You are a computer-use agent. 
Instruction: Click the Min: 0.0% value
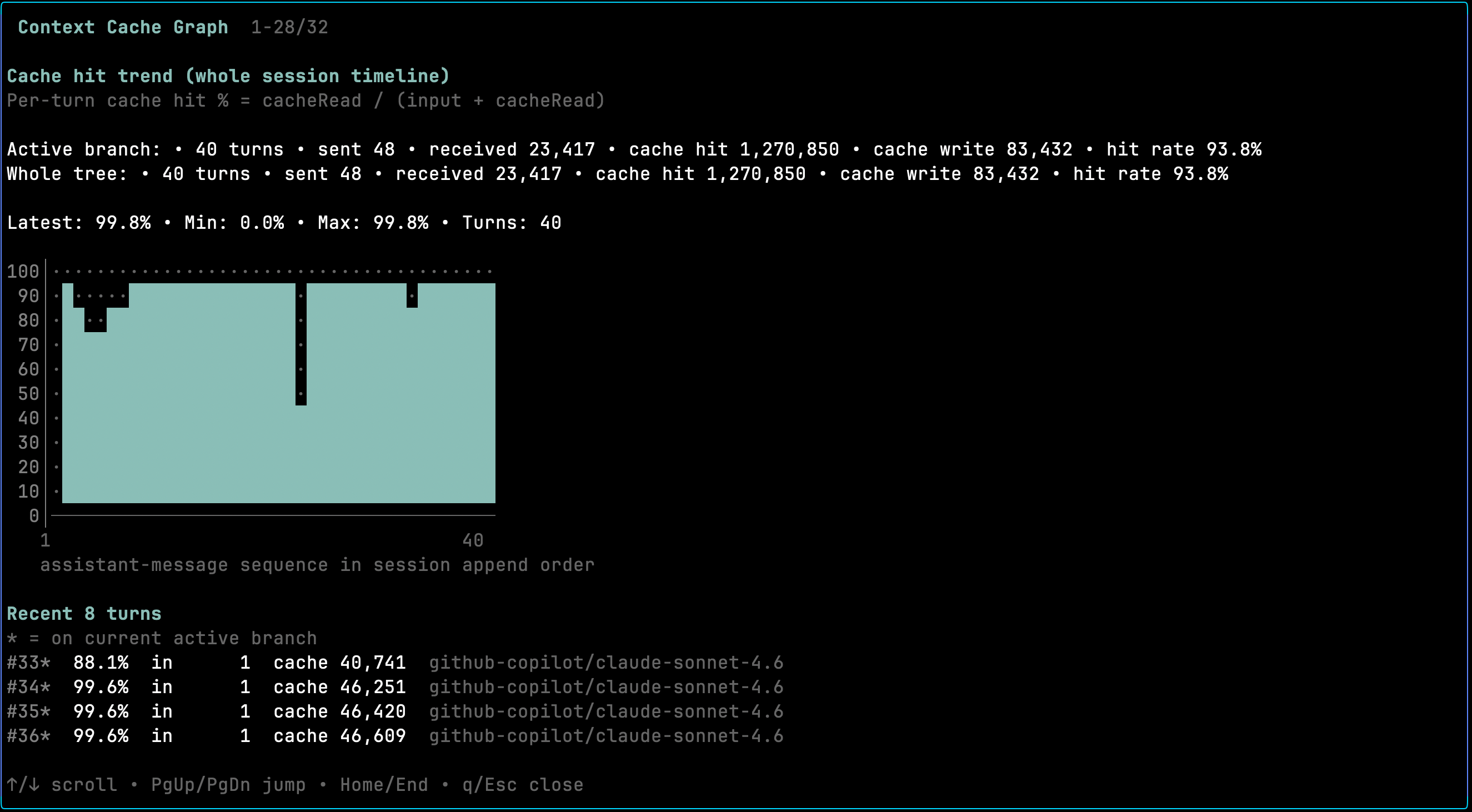(x=234, y=222)
